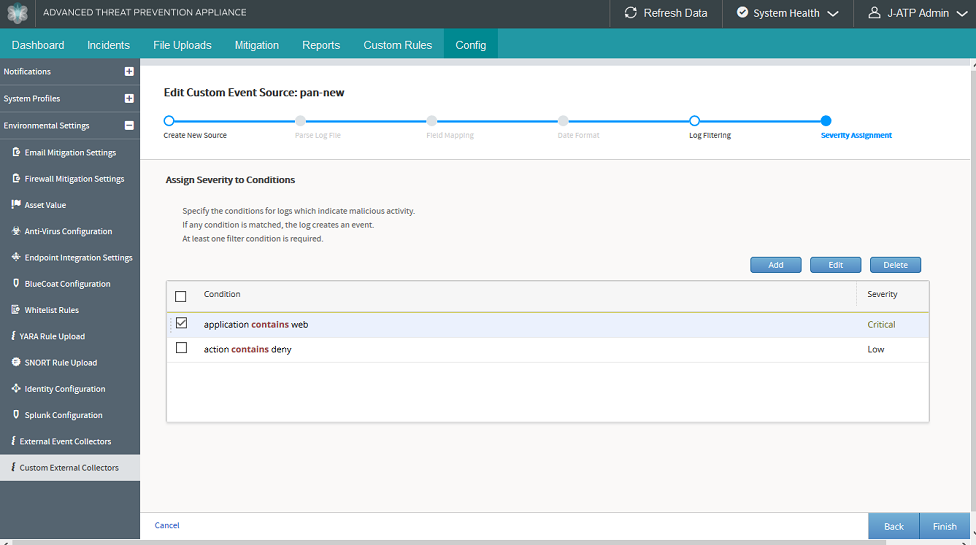Jump to the Log Filtering wizard step

point(694,121)
